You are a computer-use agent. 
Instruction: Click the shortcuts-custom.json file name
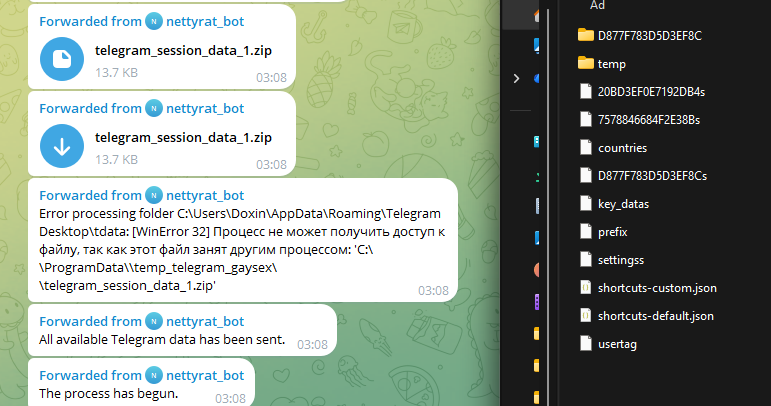(x=657, y=288)
